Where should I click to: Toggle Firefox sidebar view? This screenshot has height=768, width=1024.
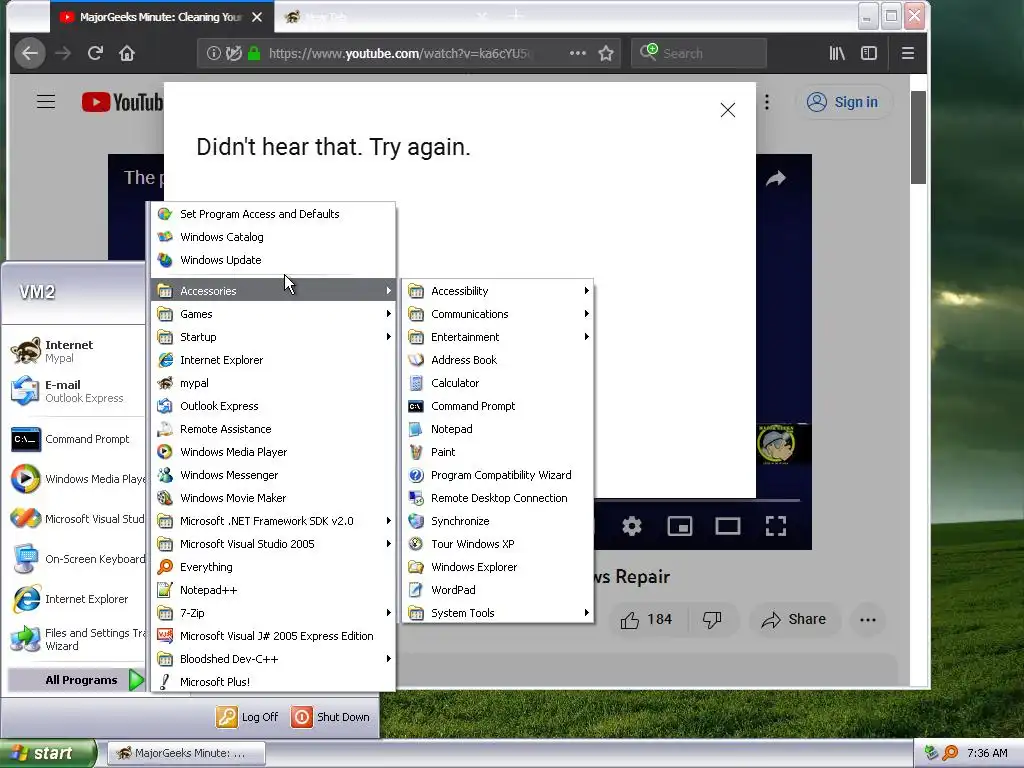coord(869,53)
